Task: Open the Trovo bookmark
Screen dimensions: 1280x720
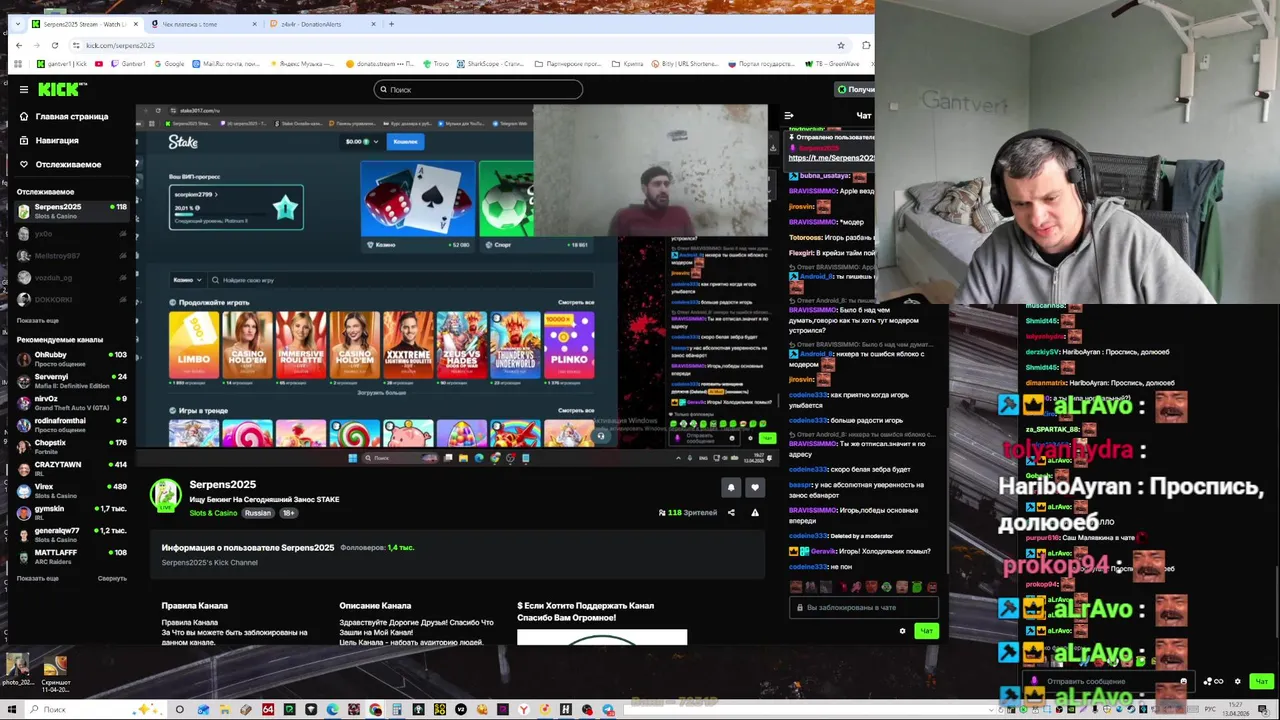Action: click(437, 64)
